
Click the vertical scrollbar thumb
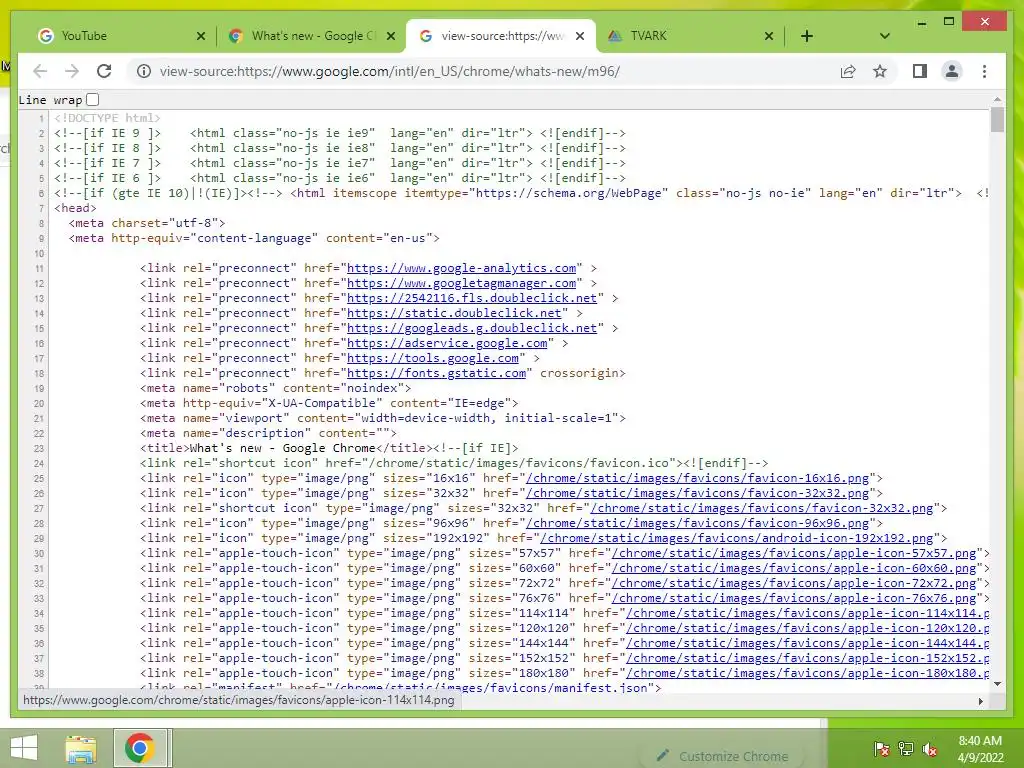(997, 120)
